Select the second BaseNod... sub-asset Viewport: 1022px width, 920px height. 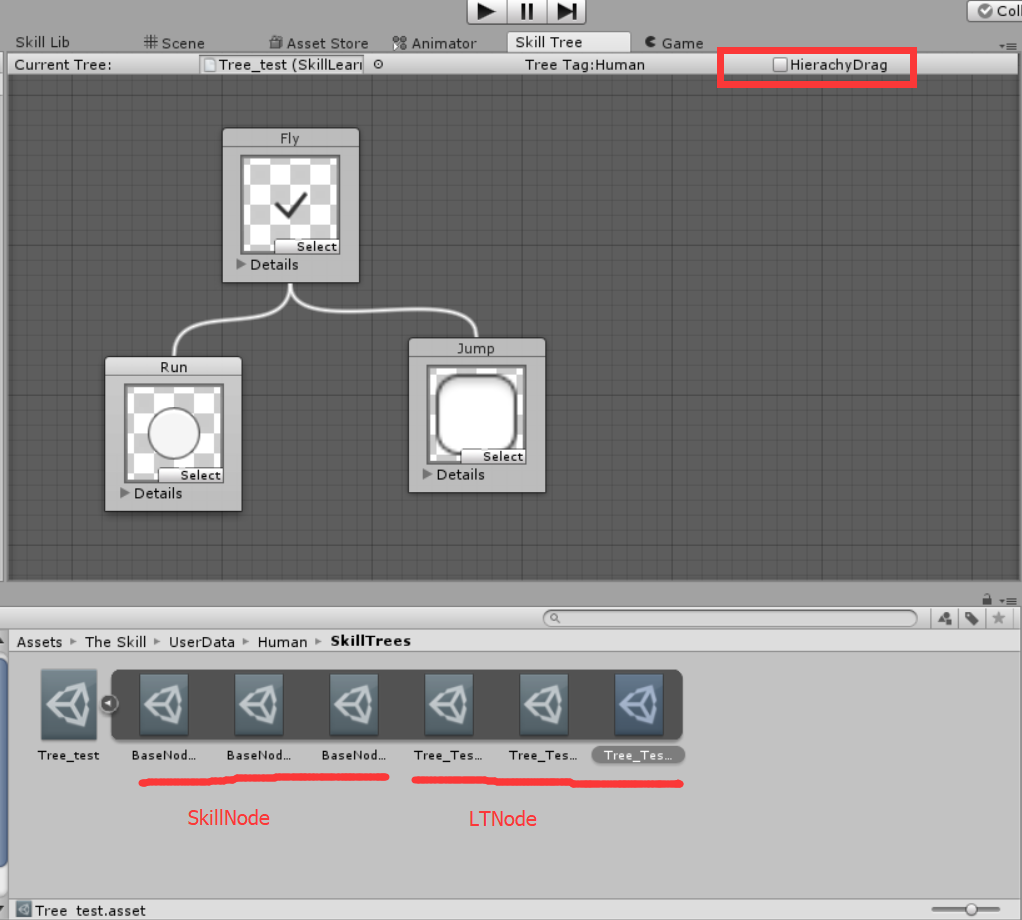259,704
